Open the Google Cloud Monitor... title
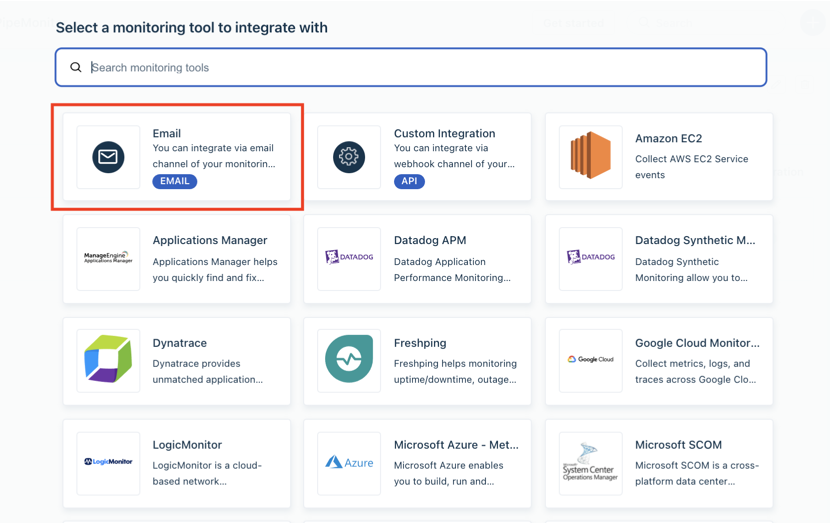 pos(697,343)
